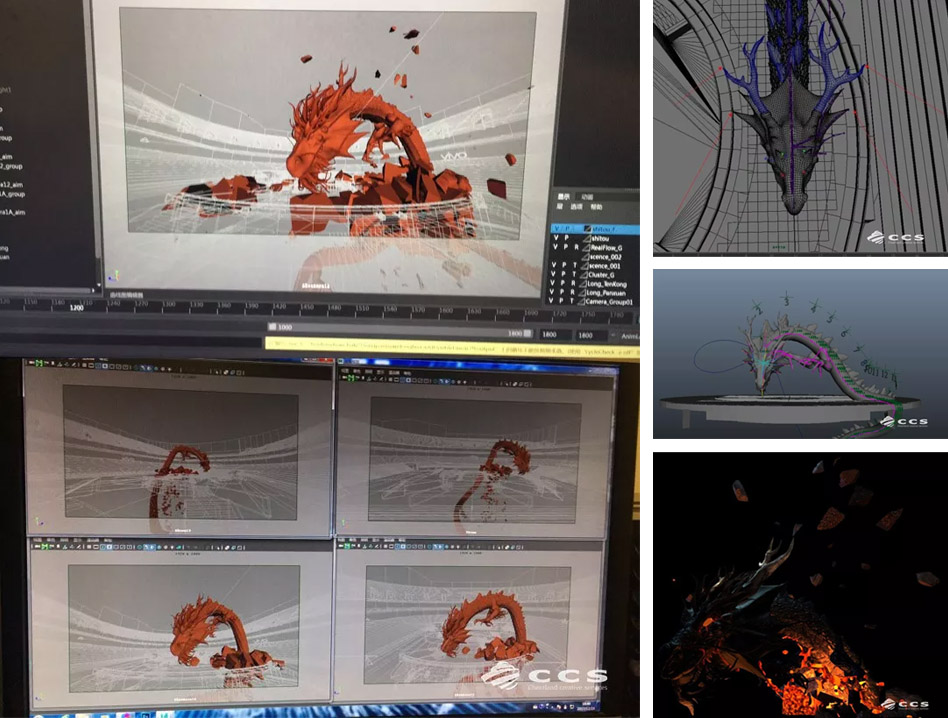Click the playback end time field 1800
Image resolution: width=948 pixels, height=718 pixels.
coord(554,335)
